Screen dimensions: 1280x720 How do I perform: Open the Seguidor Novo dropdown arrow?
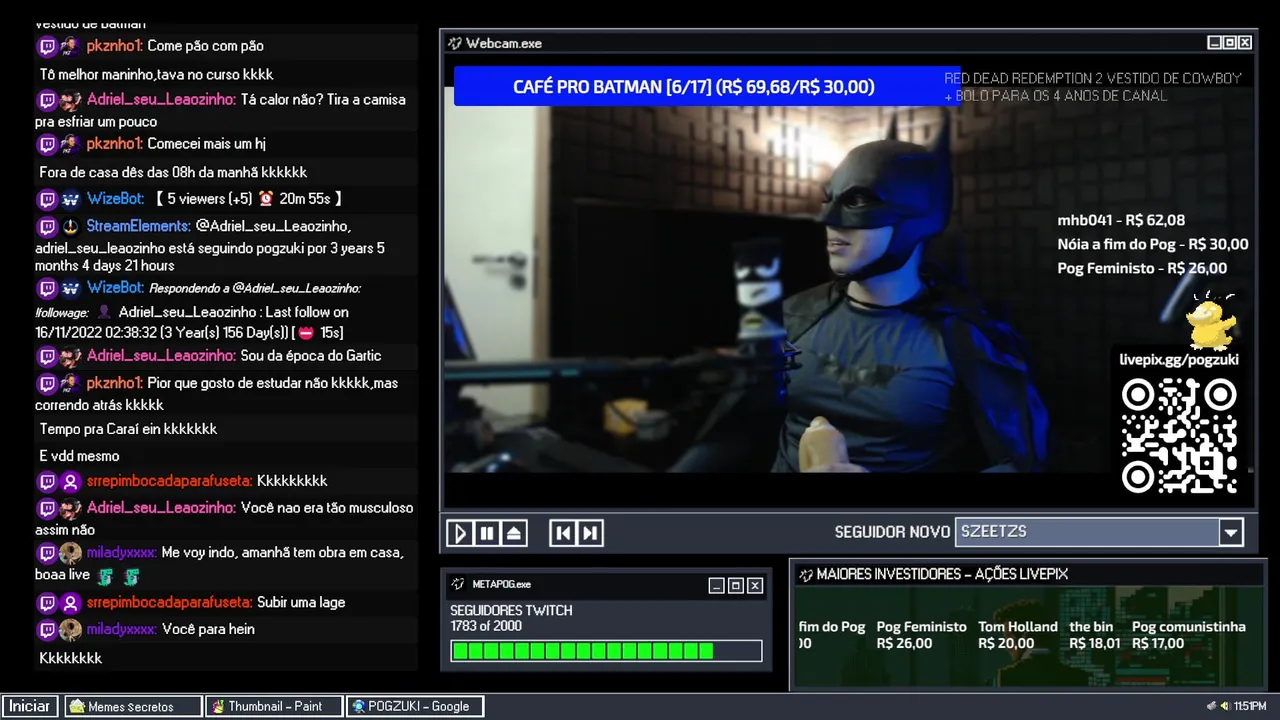click(1231, 532)
